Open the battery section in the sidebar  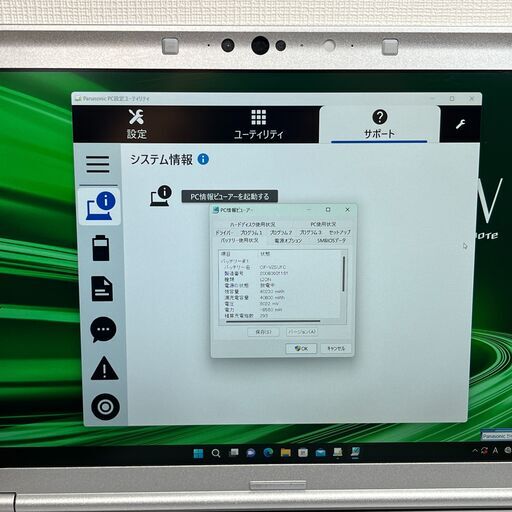[x=100, y=248]
